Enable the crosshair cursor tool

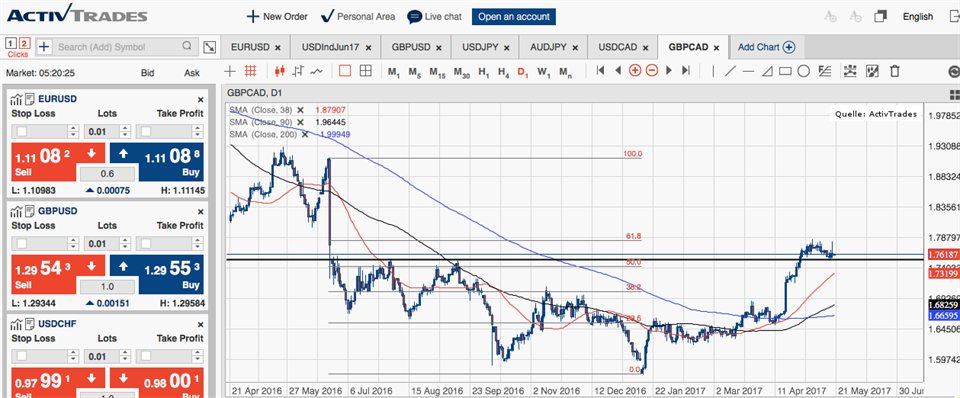click(x=230, y=71)
